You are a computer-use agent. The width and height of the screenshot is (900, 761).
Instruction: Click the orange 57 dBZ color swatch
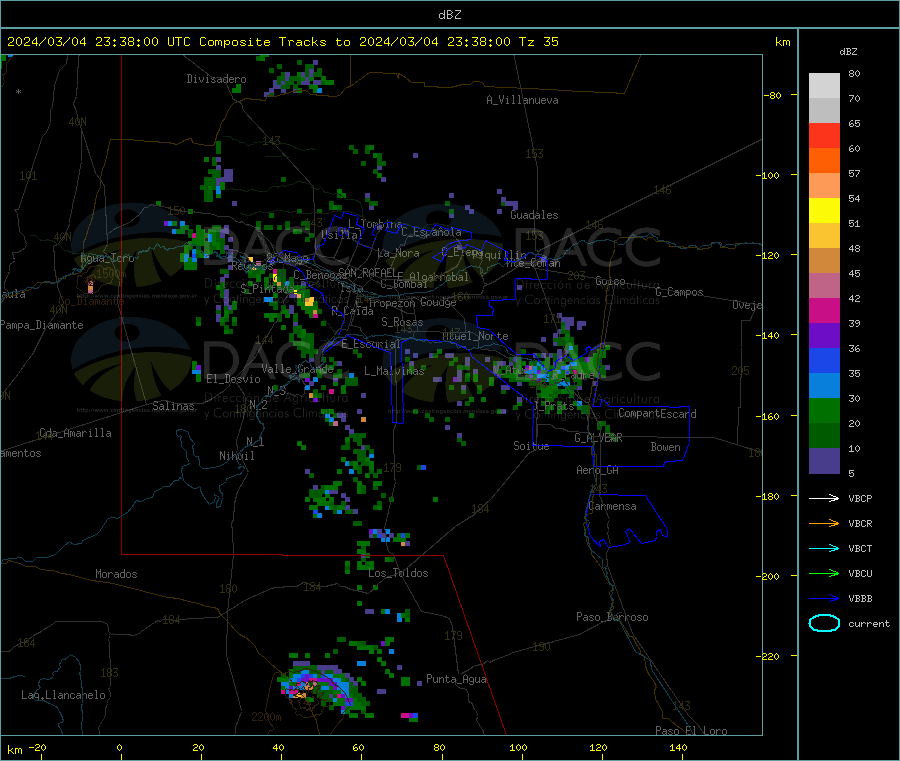pos(824,161)
